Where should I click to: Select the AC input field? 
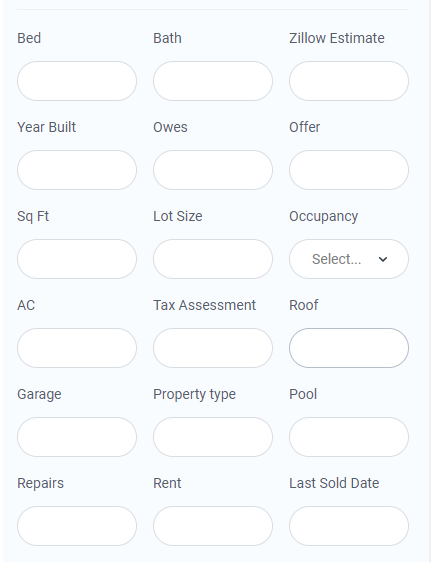point(77,348)
